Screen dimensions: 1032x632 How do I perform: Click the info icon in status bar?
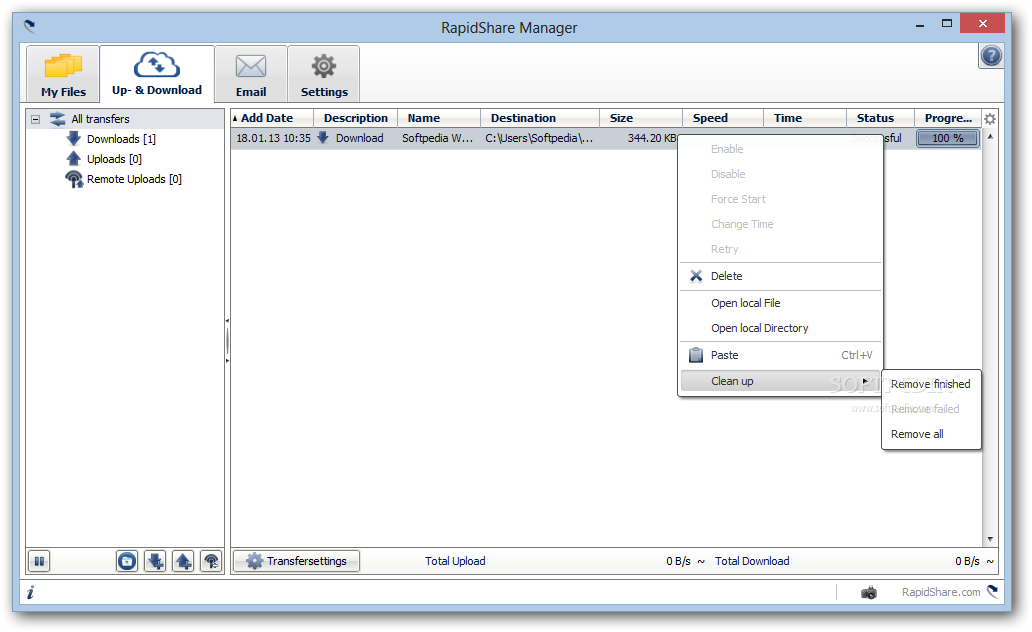coord(30,593)
